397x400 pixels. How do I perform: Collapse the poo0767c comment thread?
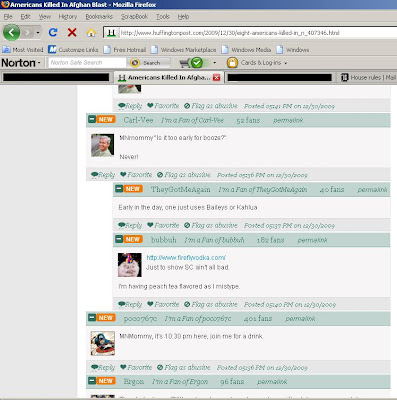point(92,318)
